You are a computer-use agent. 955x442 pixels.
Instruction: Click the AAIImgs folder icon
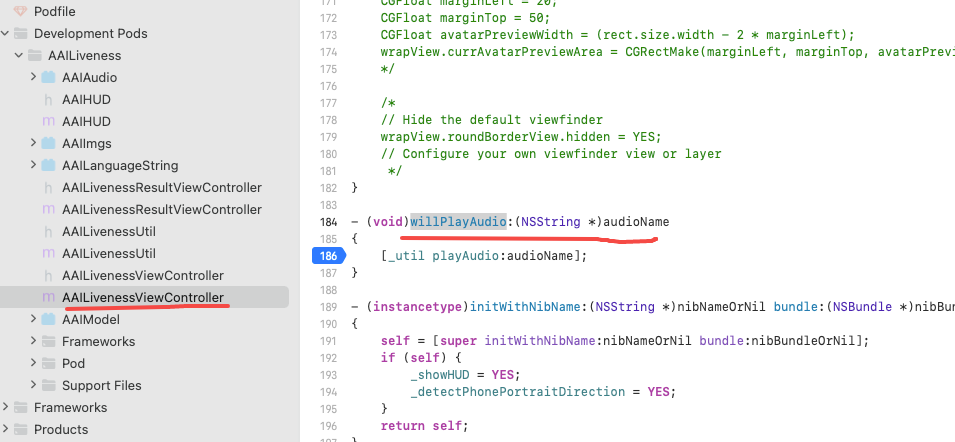click(x=49, y=143)
